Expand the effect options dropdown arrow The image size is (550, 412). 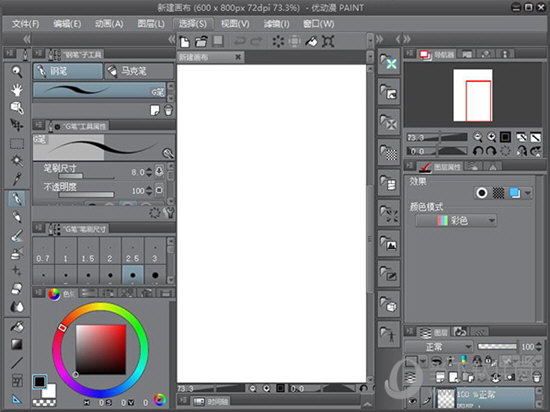pos(528,193)
